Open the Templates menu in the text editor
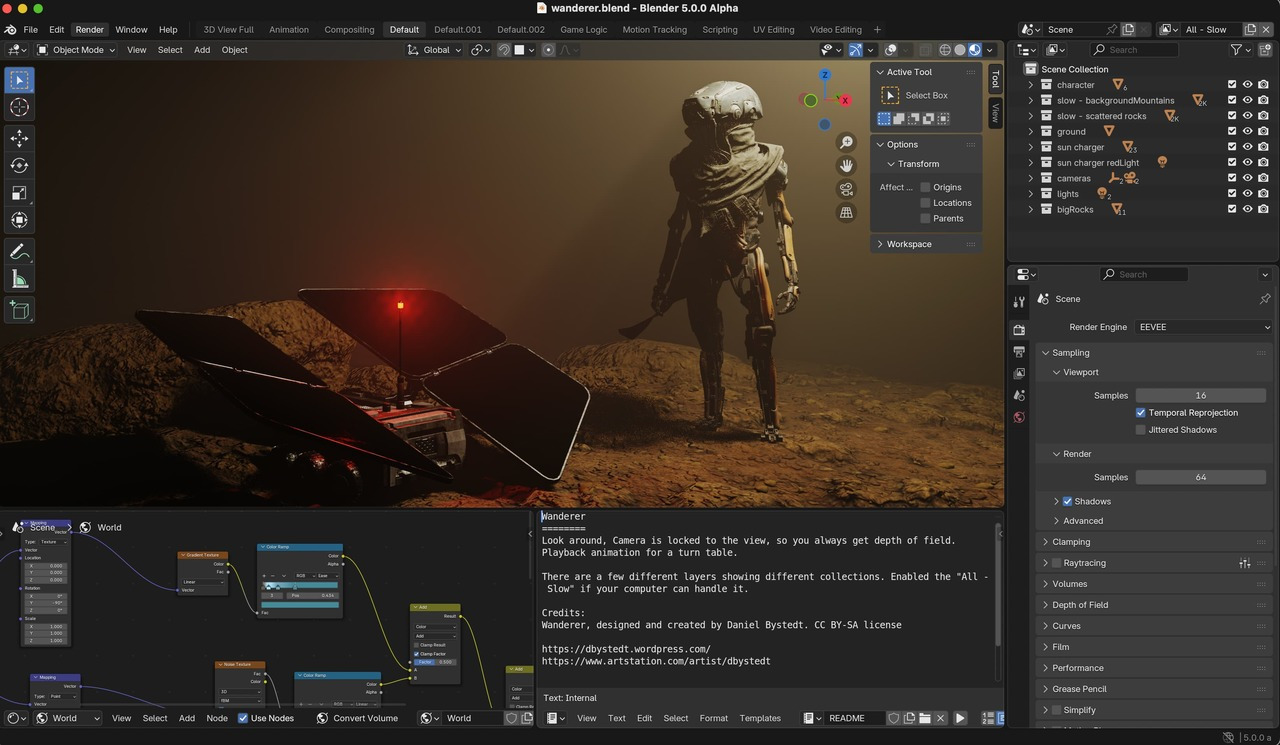 760,717
